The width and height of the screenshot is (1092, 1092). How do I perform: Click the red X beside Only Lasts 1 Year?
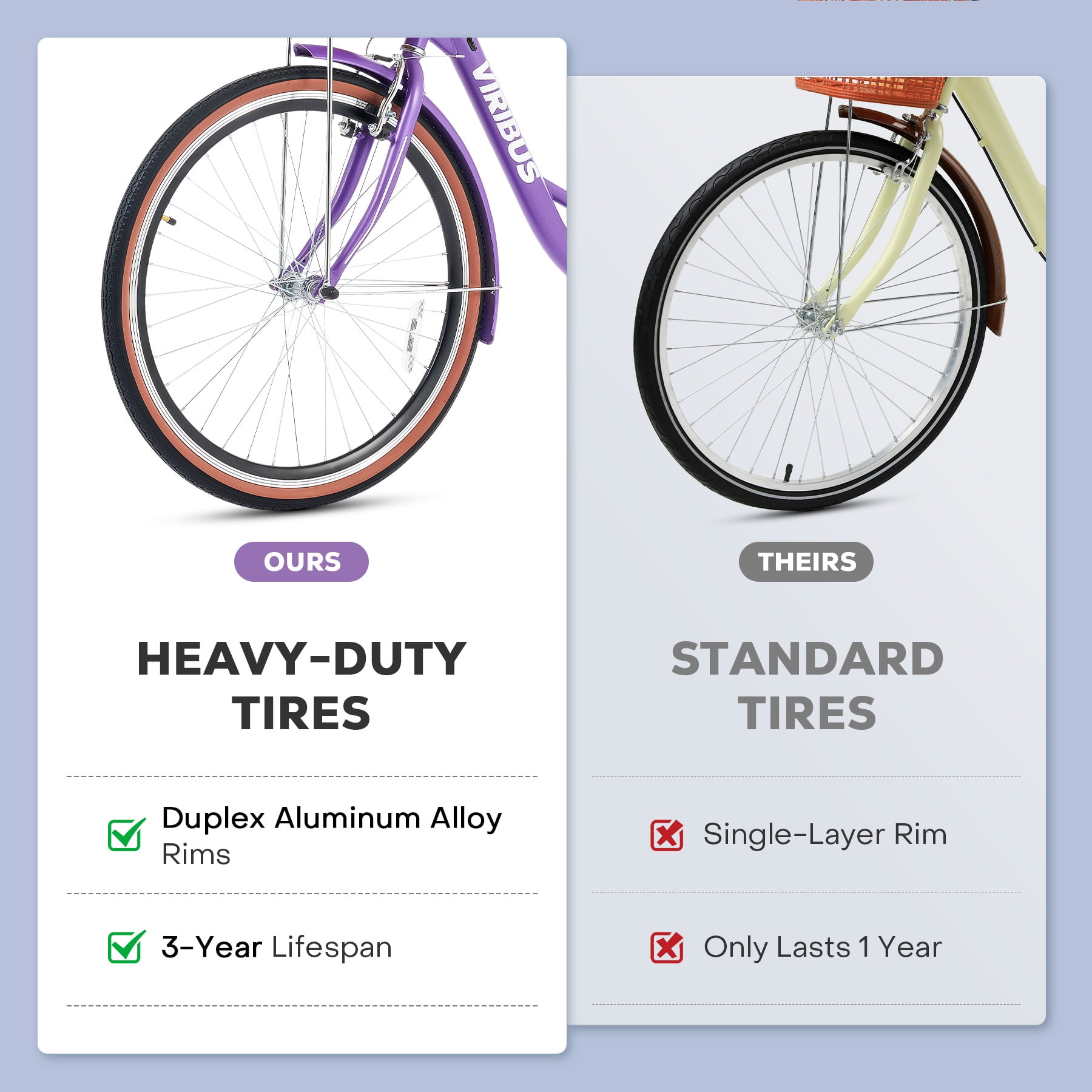click(x=667, y=947)
